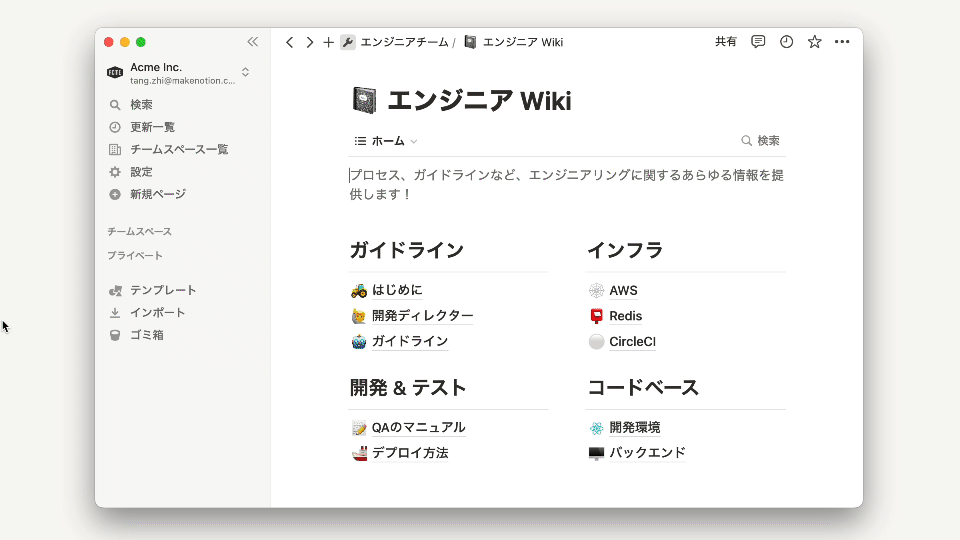Open the three-dots more menu

click(x=842, y=42)
